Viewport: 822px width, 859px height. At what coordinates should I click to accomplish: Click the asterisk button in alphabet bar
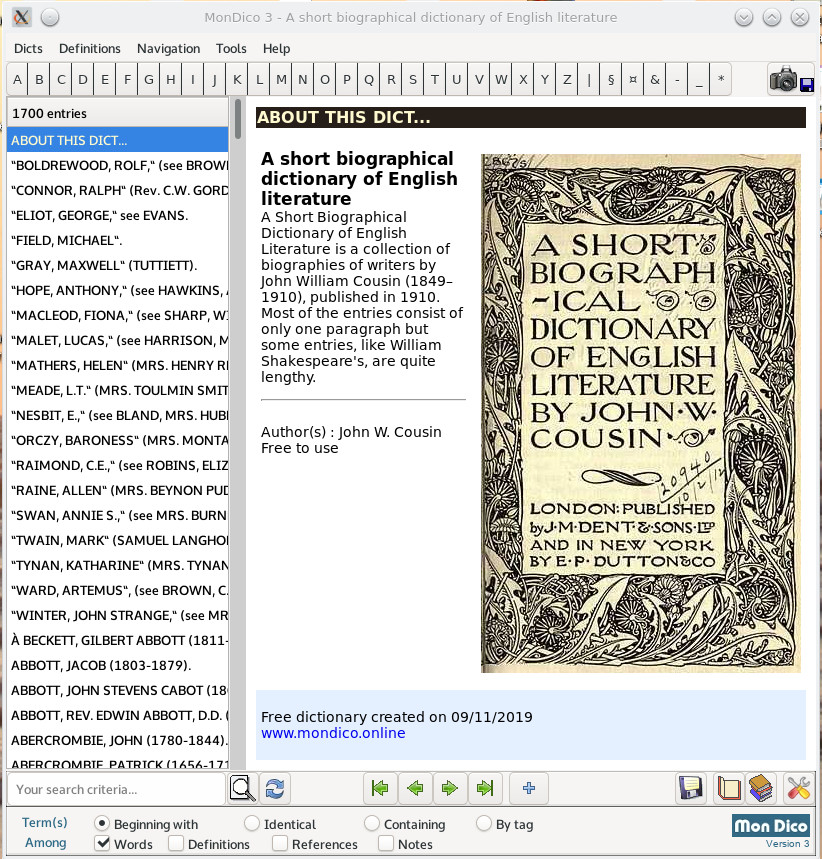tap(721, 79)
